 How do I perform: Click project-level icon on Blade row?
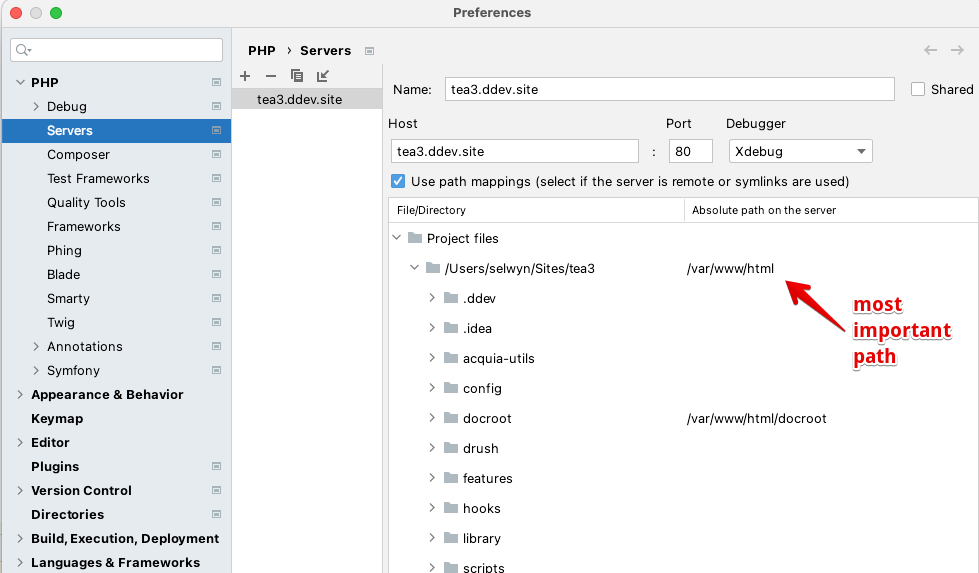[216, 274]
